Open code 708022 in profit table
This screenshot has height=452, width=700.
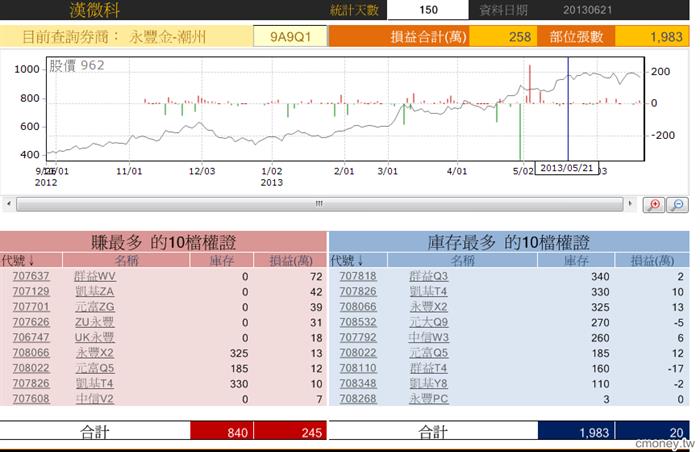coord(31,368)
